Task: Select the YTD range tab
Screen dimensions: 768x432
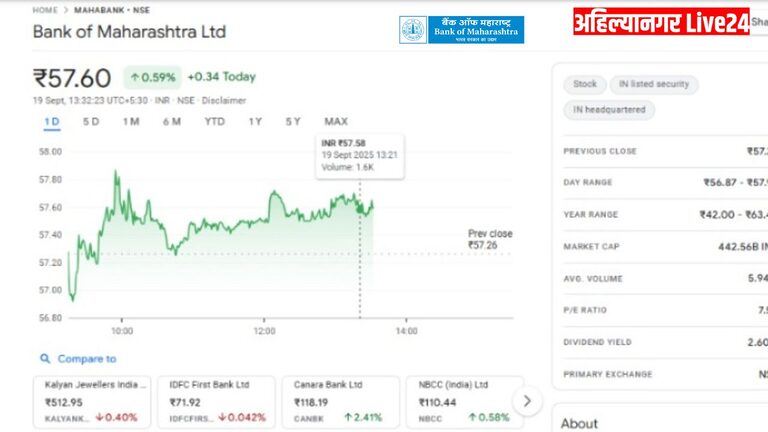Action: 214,122
